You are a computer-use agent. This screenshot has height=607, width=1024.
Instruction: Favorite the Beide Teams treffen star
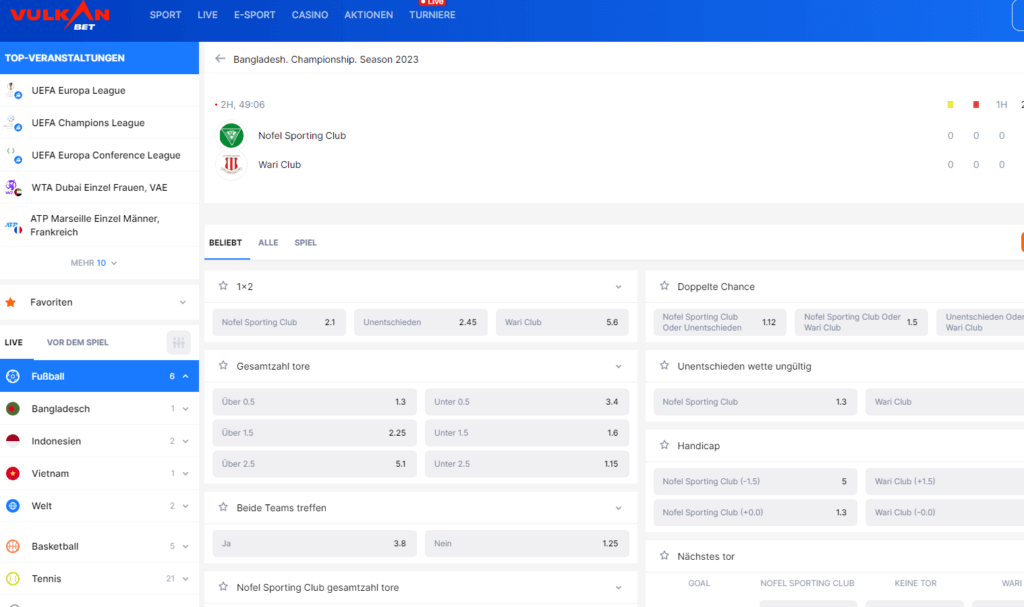pos(223,508)
